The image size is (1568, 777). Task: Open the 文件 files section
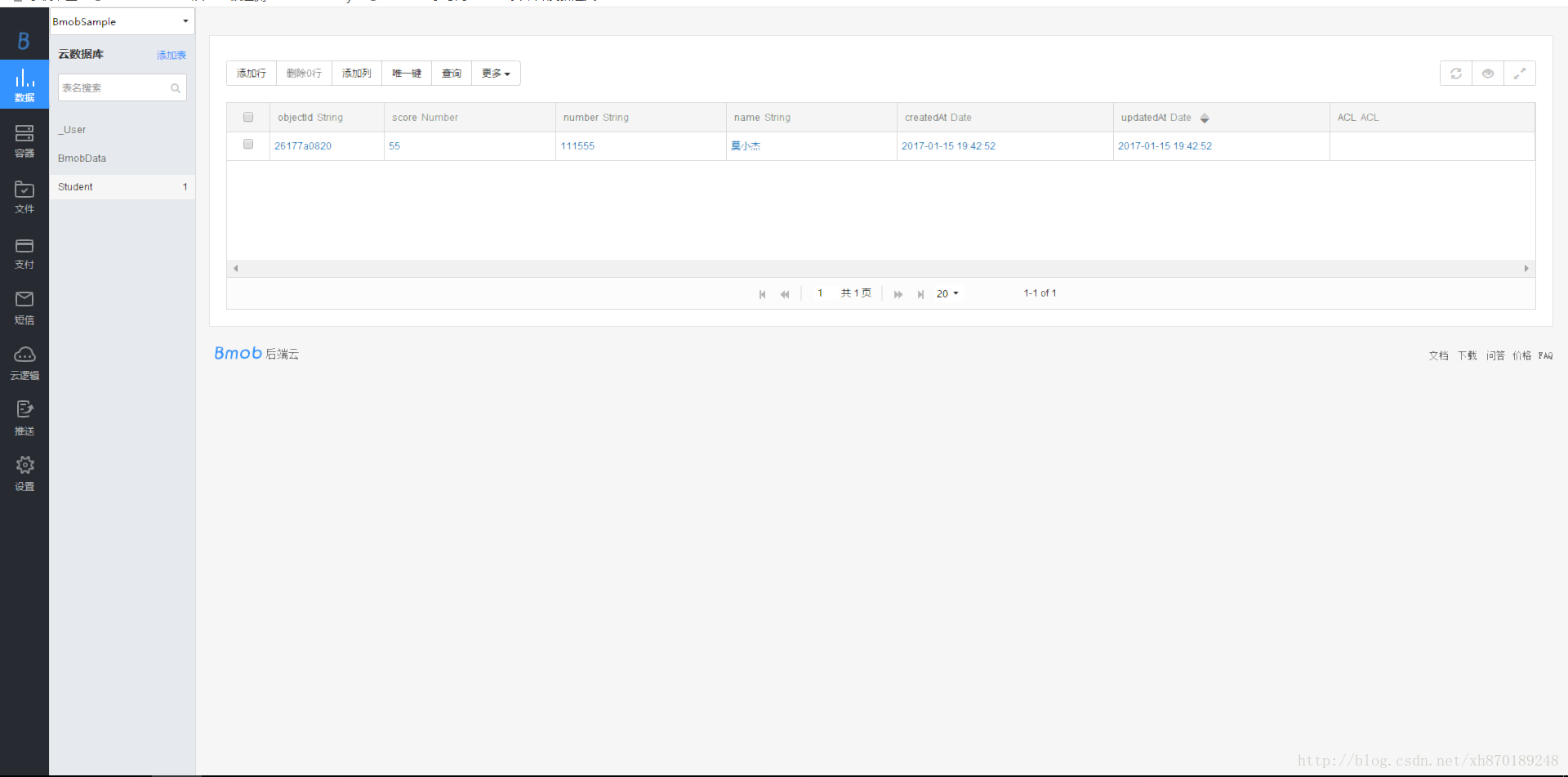(x=24, y=197)
